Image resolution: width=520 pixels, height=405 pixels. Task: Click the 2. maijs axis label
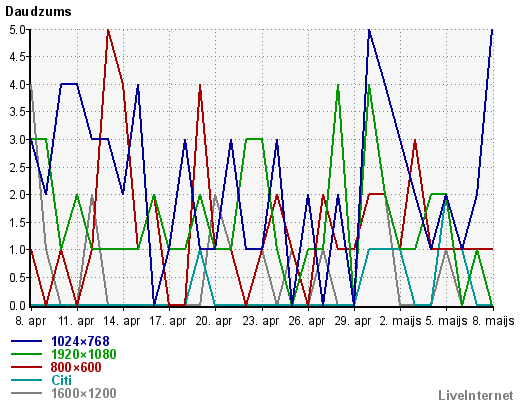coord(400,321)
